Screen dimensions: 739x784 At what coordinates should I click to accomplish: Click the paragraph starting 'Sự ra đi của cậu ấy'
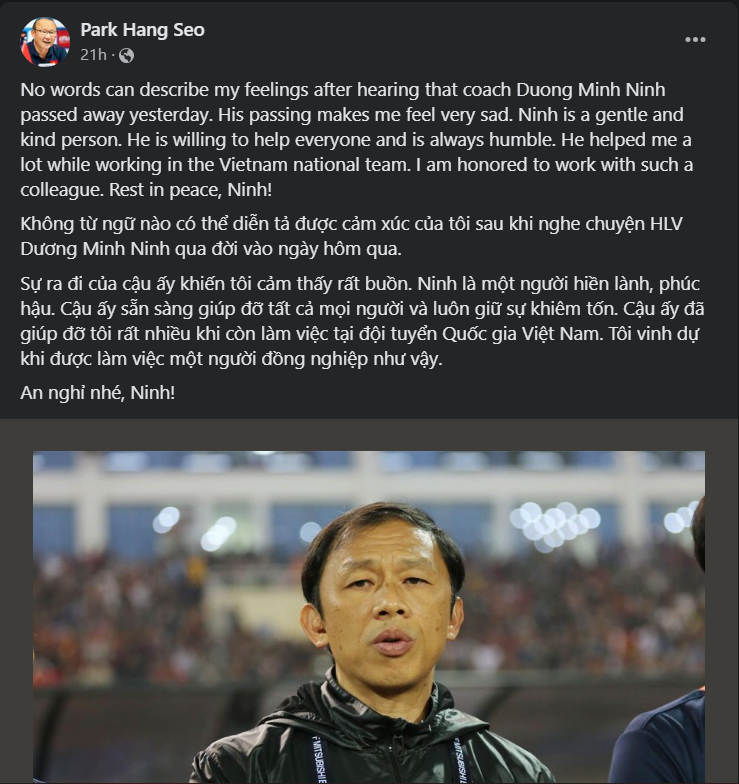click(362, 321)
